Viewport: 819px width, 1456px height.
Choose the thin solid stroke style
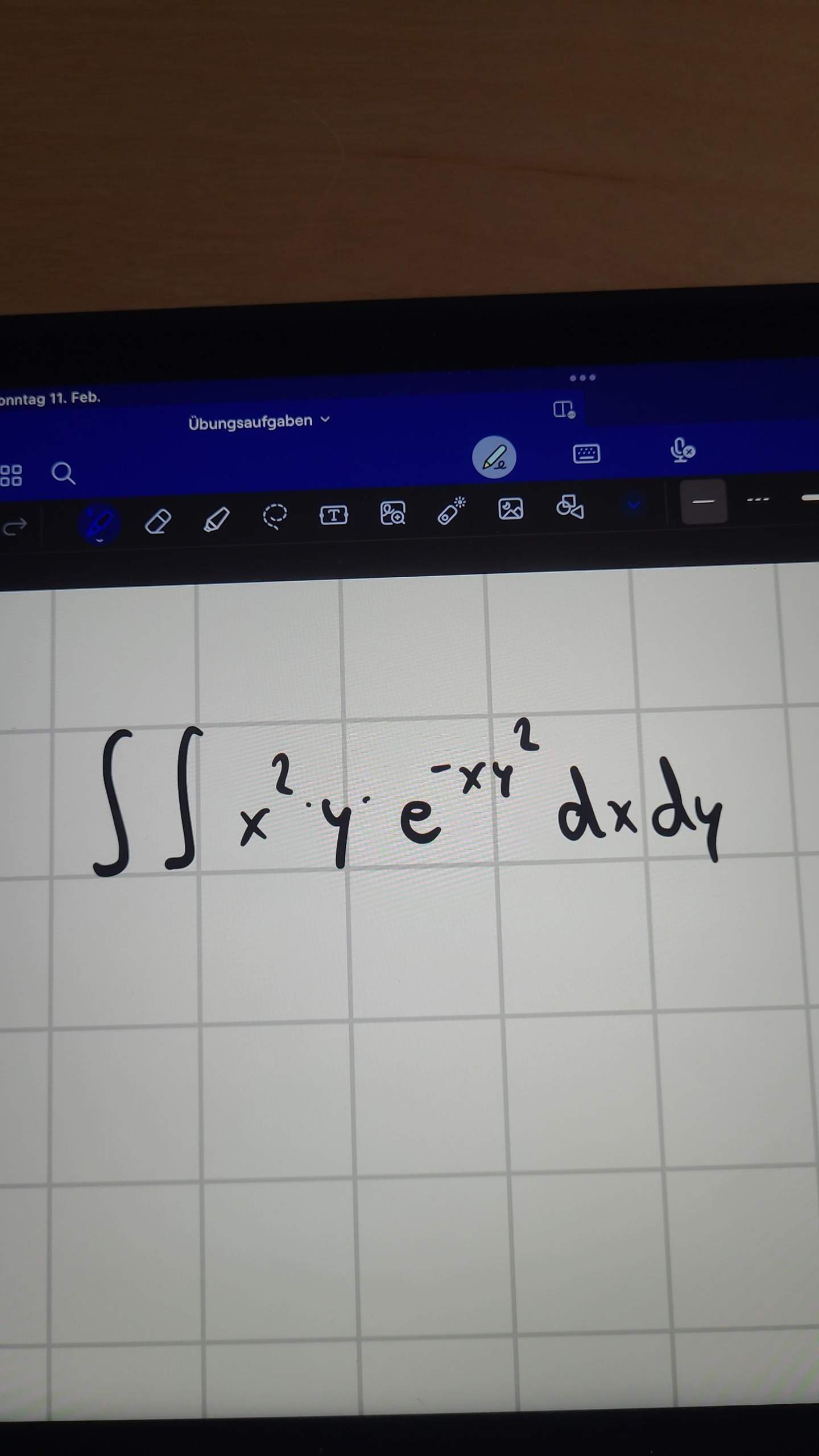[x=704, y=502]
